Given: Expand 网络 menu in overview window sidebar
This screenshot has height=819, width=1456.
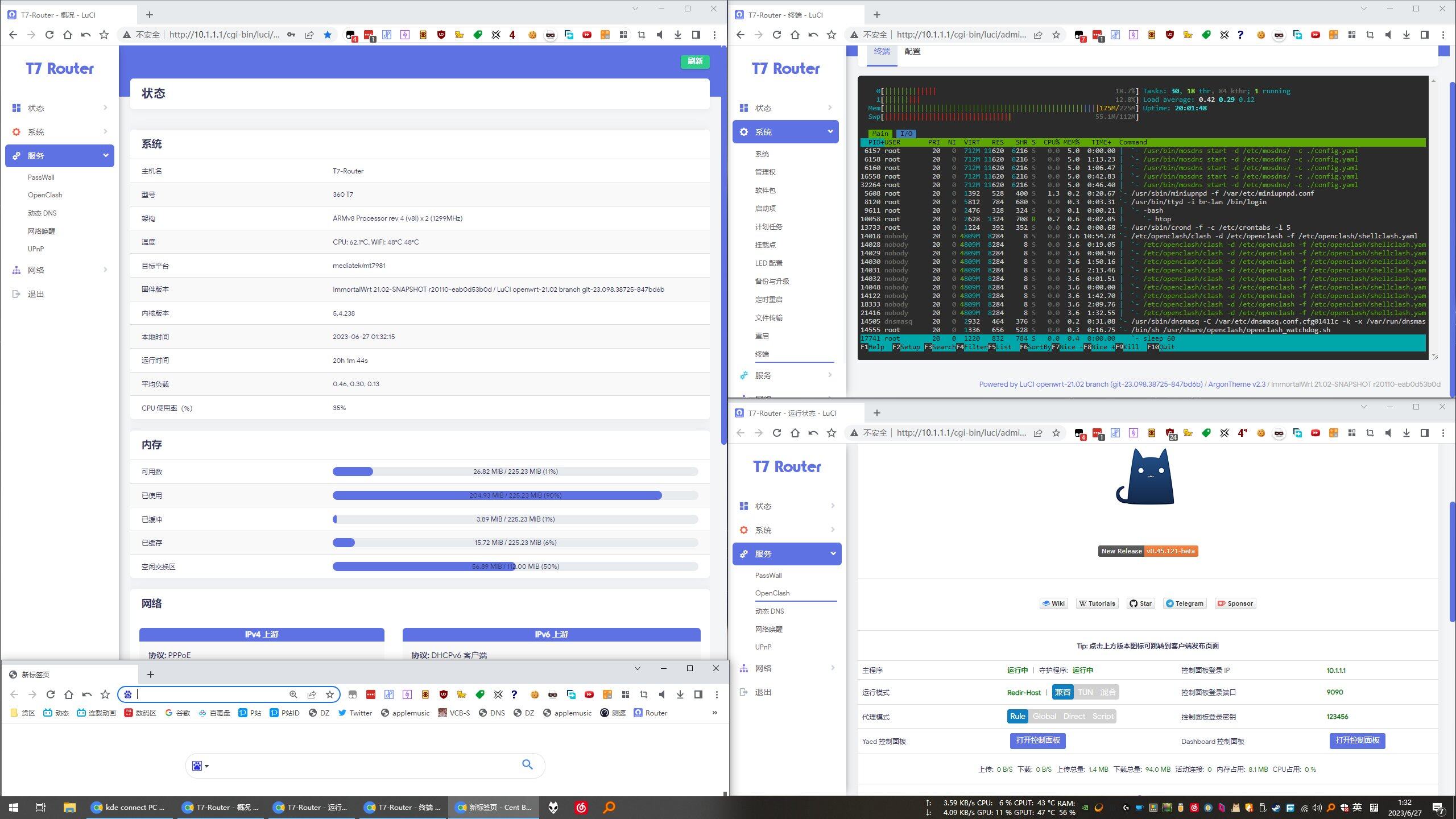Looking at the screenshot, I should pyautogui.click(x=60, y=270).
